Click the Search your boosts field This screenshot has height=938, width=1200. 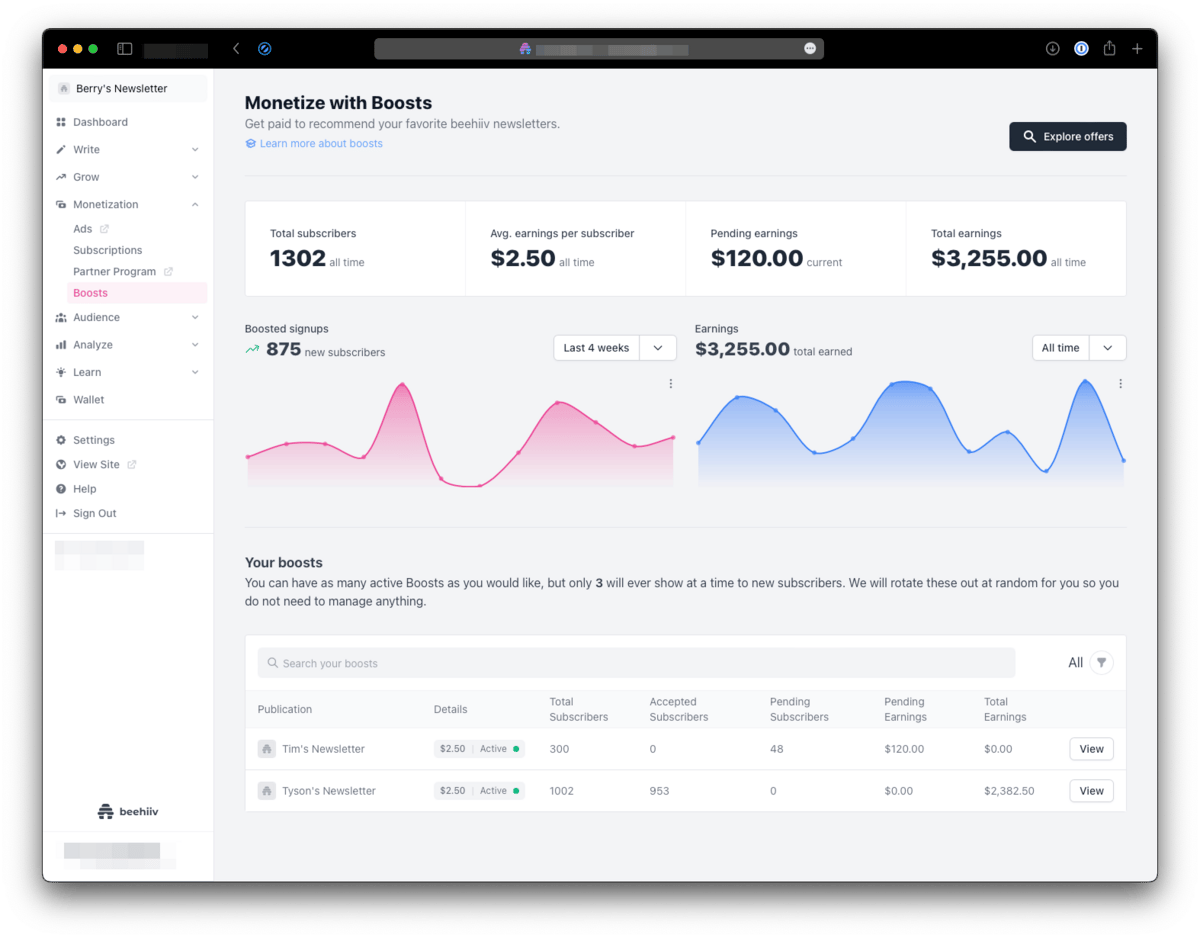pos(636,663)
